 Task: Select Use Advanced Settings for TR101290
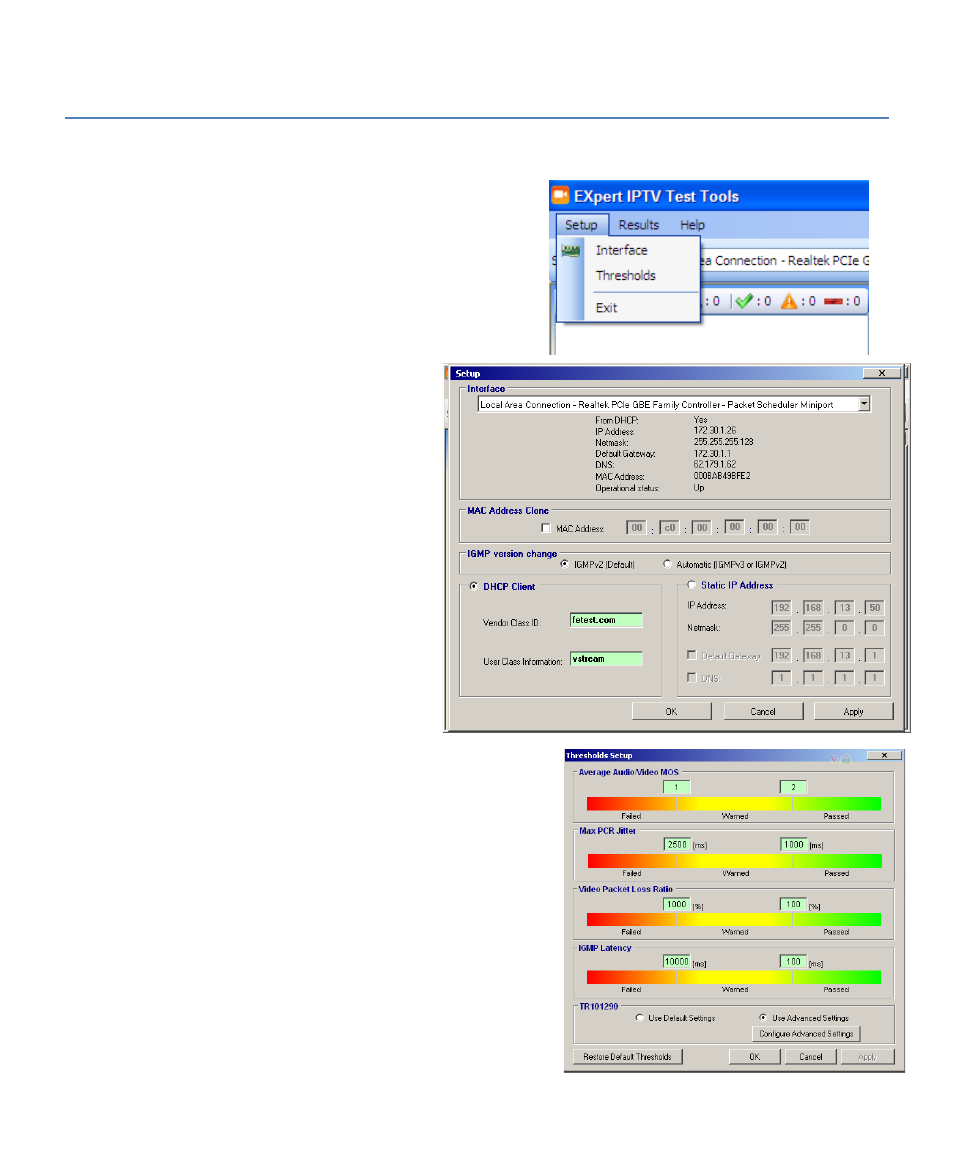(x=763, y=1018)
